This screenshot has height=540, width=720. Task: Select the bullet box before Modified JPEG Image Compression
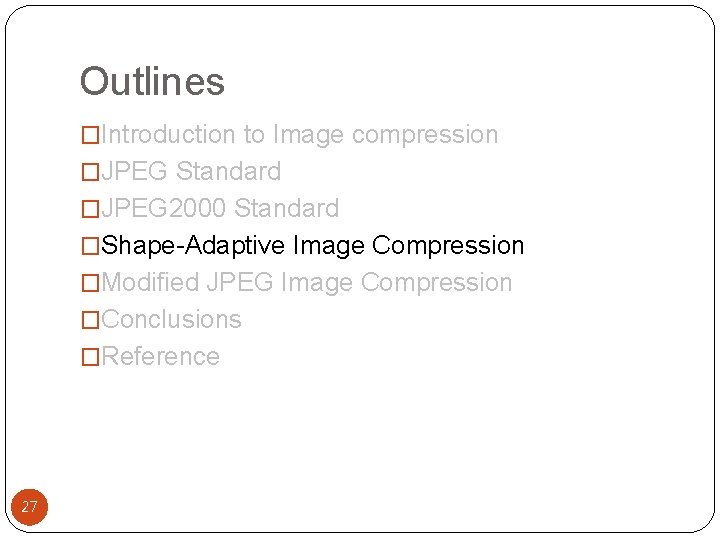[x=90, y=283]
